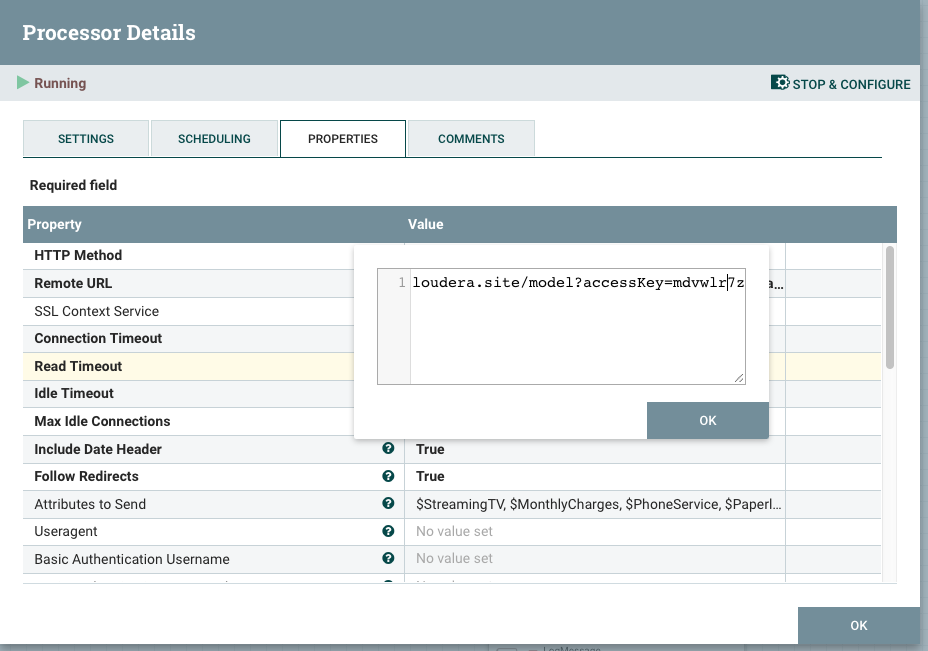Click Stop & Configure
This screenshot has width=928, height=651.
click(848, 83)
